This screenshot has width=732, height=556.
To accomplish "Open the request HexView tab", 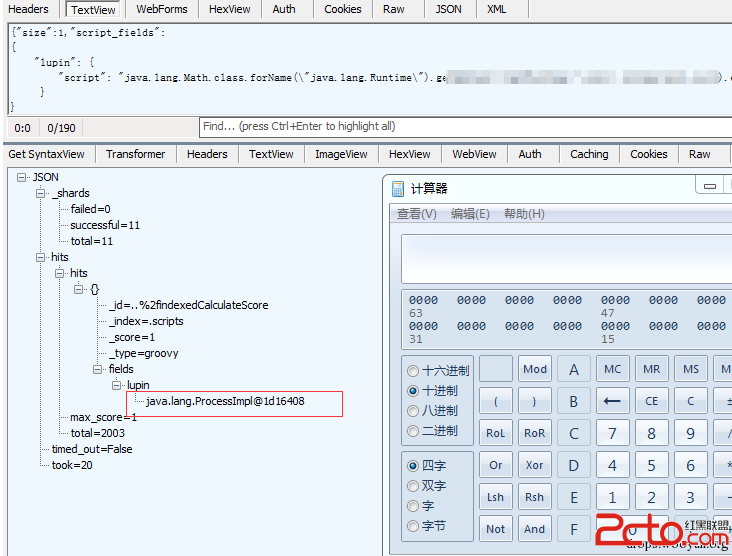I will 230,9.
